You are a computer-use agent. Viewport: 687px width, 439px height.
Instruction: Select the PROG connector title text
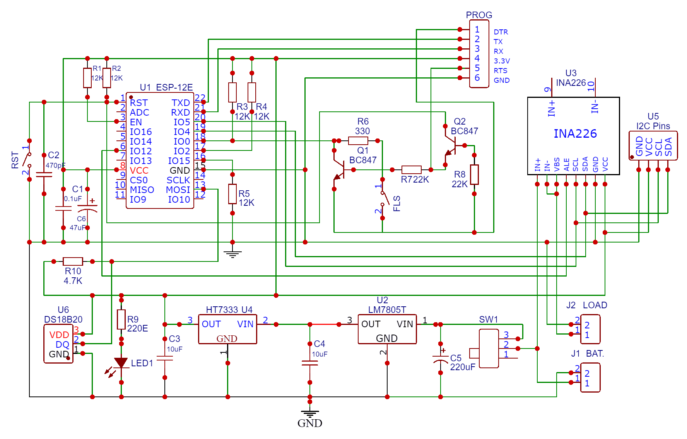(x=479, y=14)
